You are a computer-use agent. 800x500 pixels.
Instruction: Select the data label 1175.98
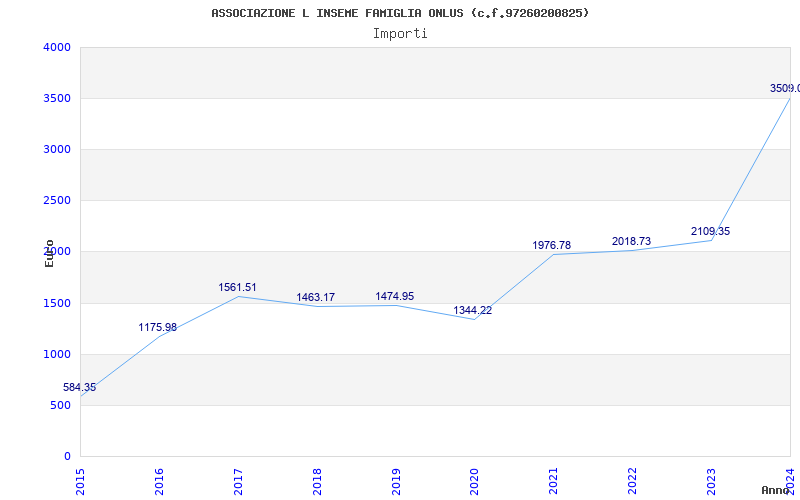(158, 328)
